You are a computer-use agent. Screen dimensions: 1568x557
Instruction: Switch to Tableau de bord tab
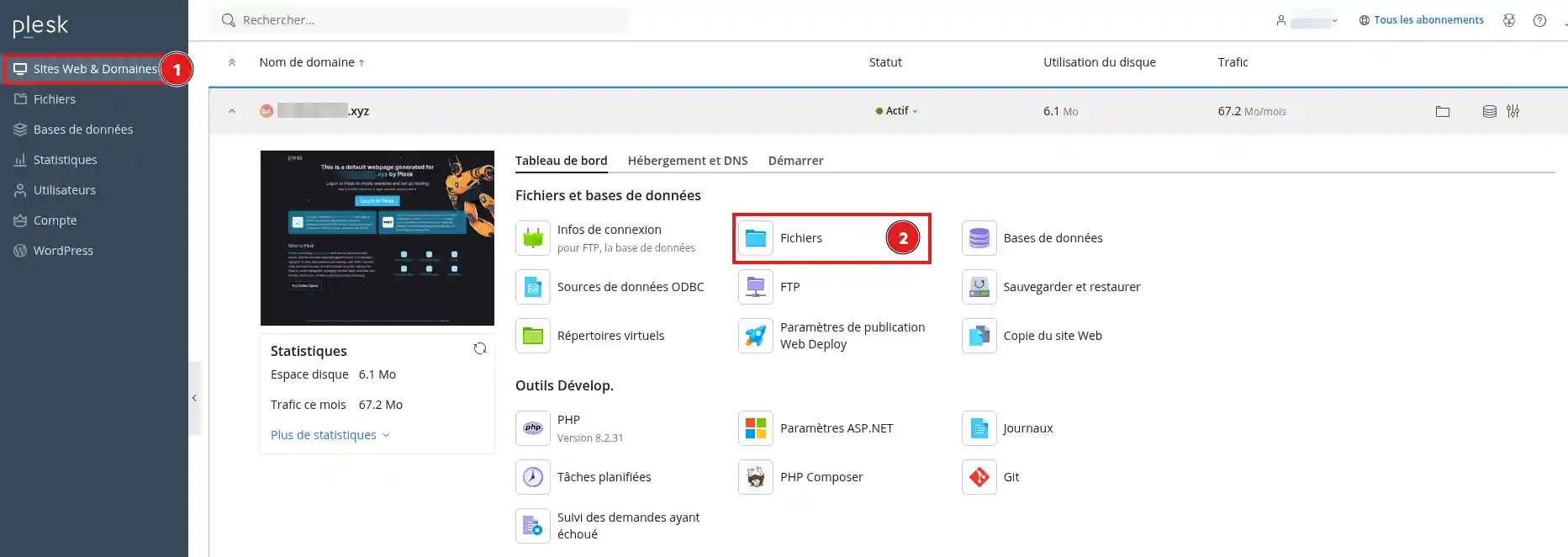pyautogui.click(x=561, y=161)
